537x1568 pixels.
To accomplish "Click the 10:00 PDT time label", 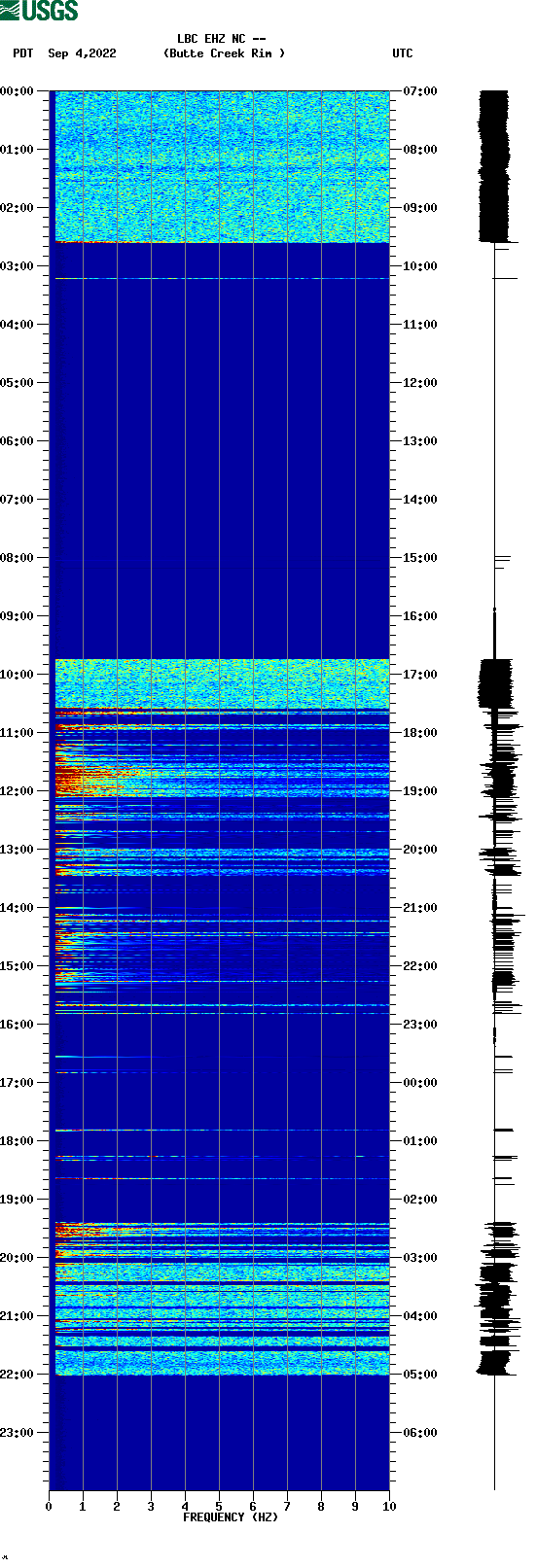I will (18, 675).
